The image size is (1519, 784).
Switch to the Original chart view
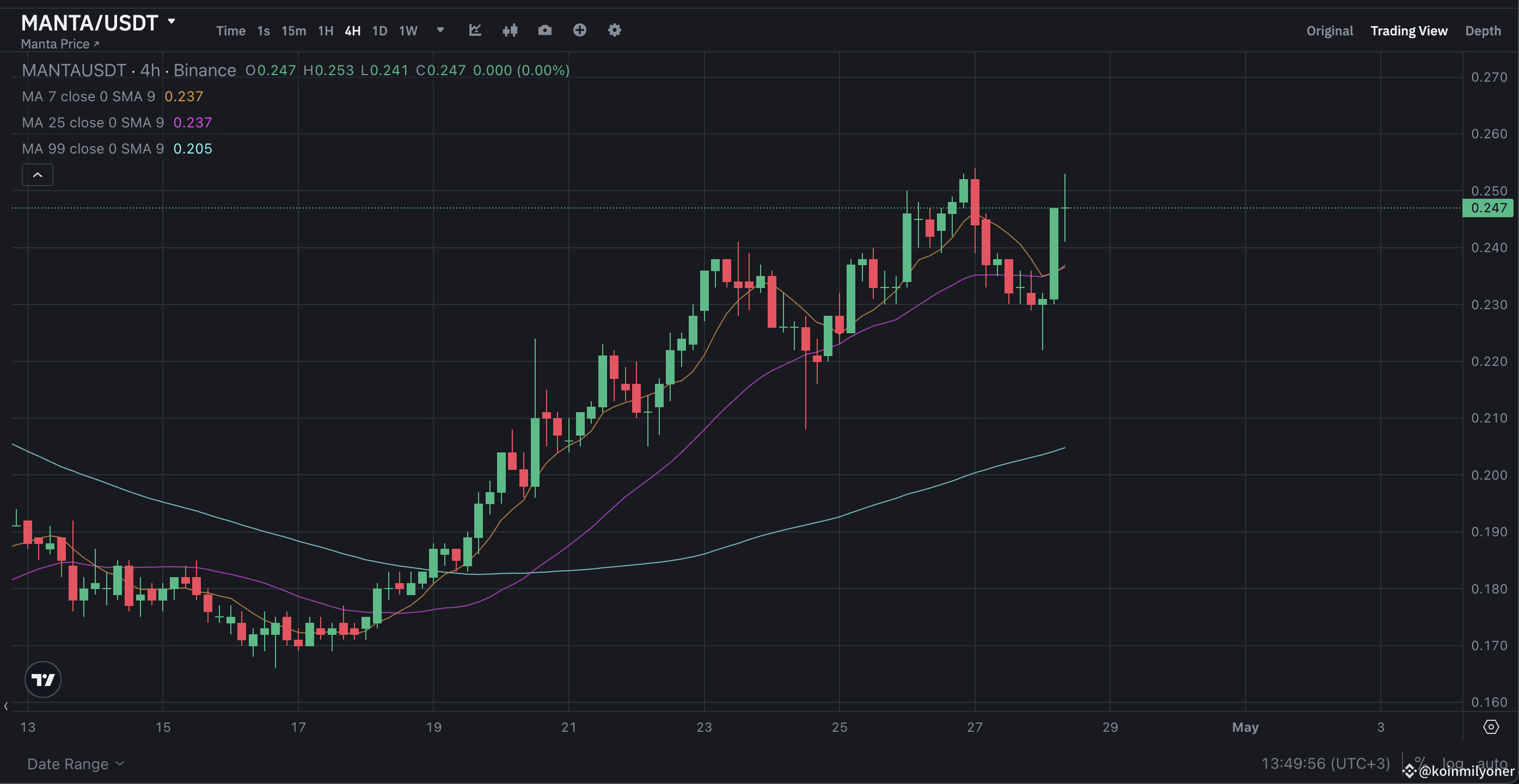(1330, 30)
